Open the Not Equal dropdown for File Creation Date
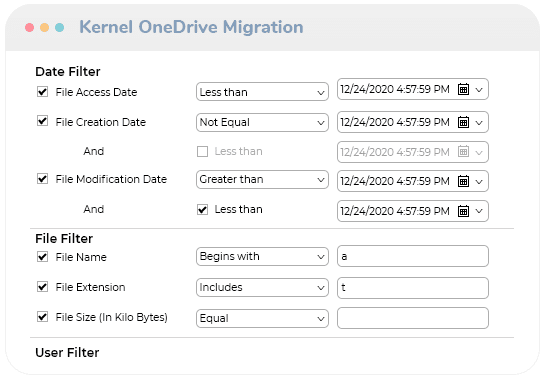 (262, 122)
